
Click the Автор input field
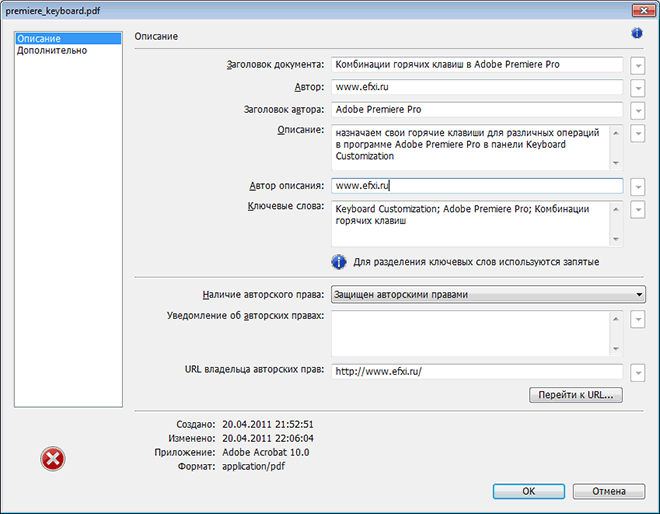point(477,87)
